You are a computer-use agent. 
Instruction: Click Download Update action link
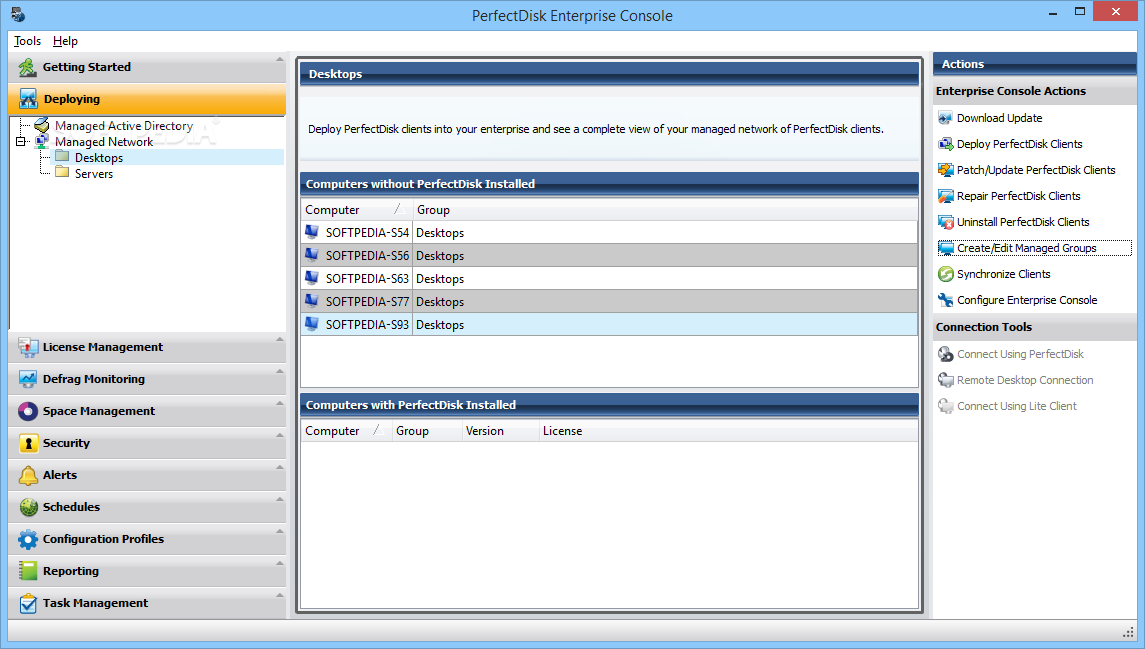tap(999, 118)
